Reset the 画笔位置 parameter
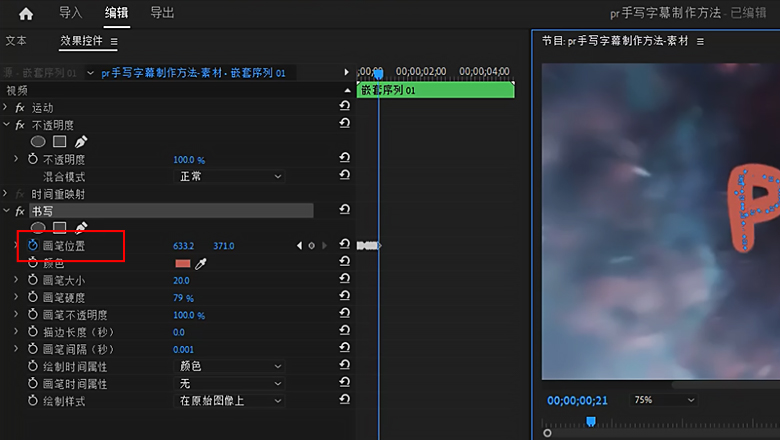The image size is (780, 440). pos(344,244)
